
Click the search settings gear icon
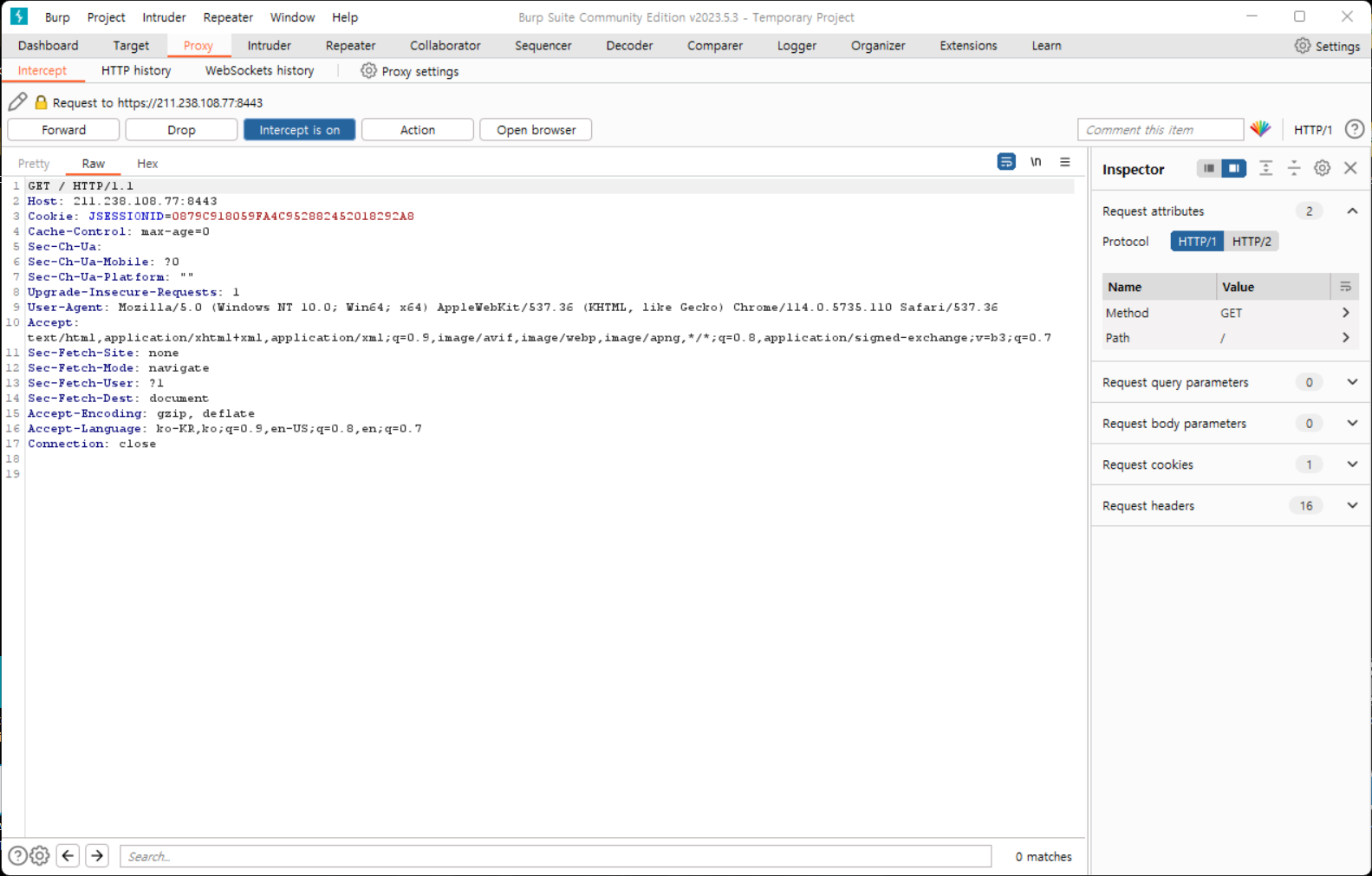point(40,856)
